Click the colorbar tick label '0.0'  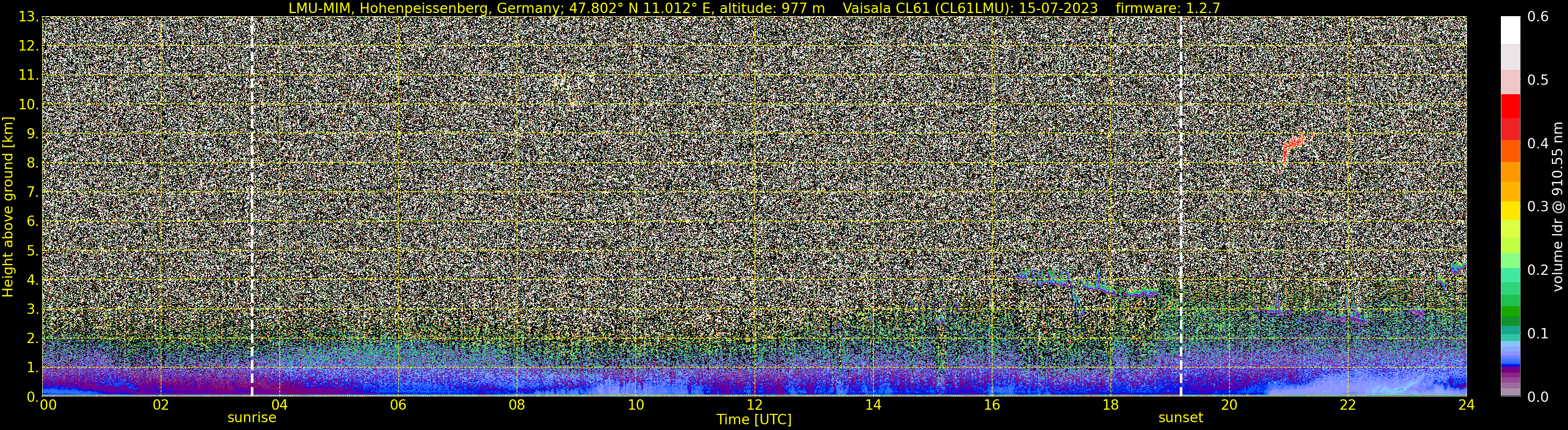[1538, 397]
